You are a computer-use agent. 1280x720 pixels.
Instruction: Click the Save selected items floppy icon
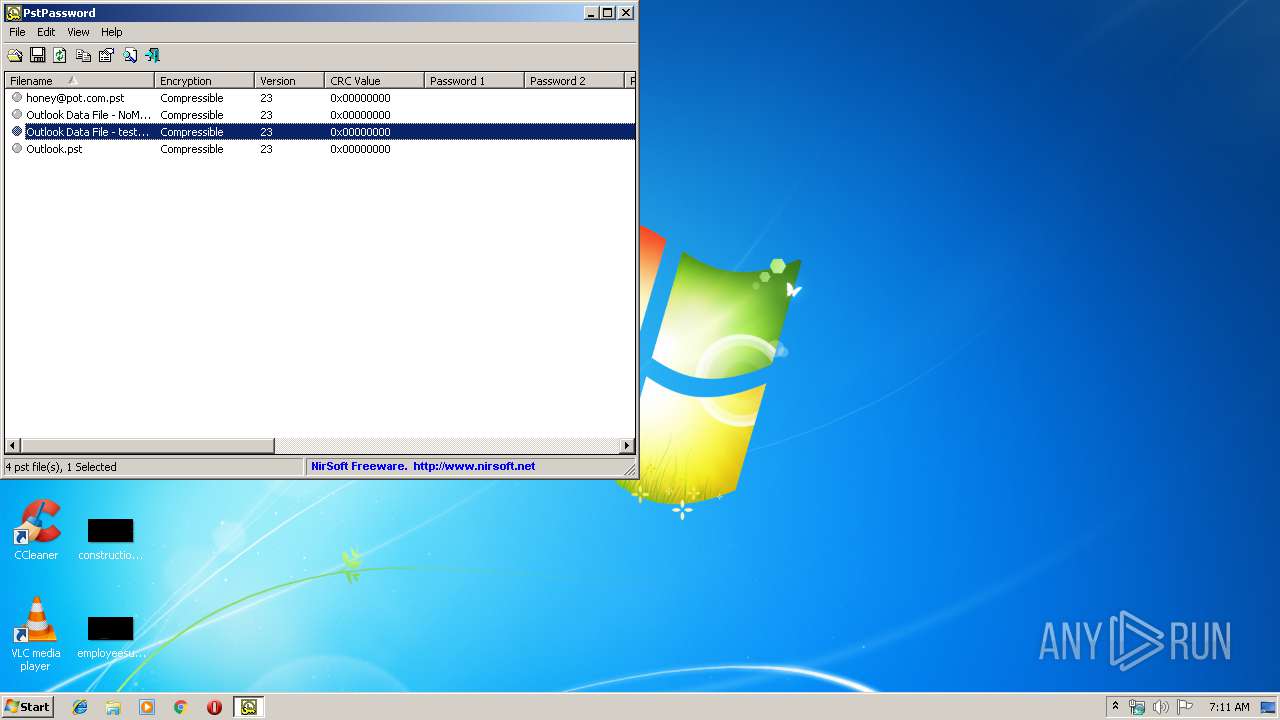[38, 55]
